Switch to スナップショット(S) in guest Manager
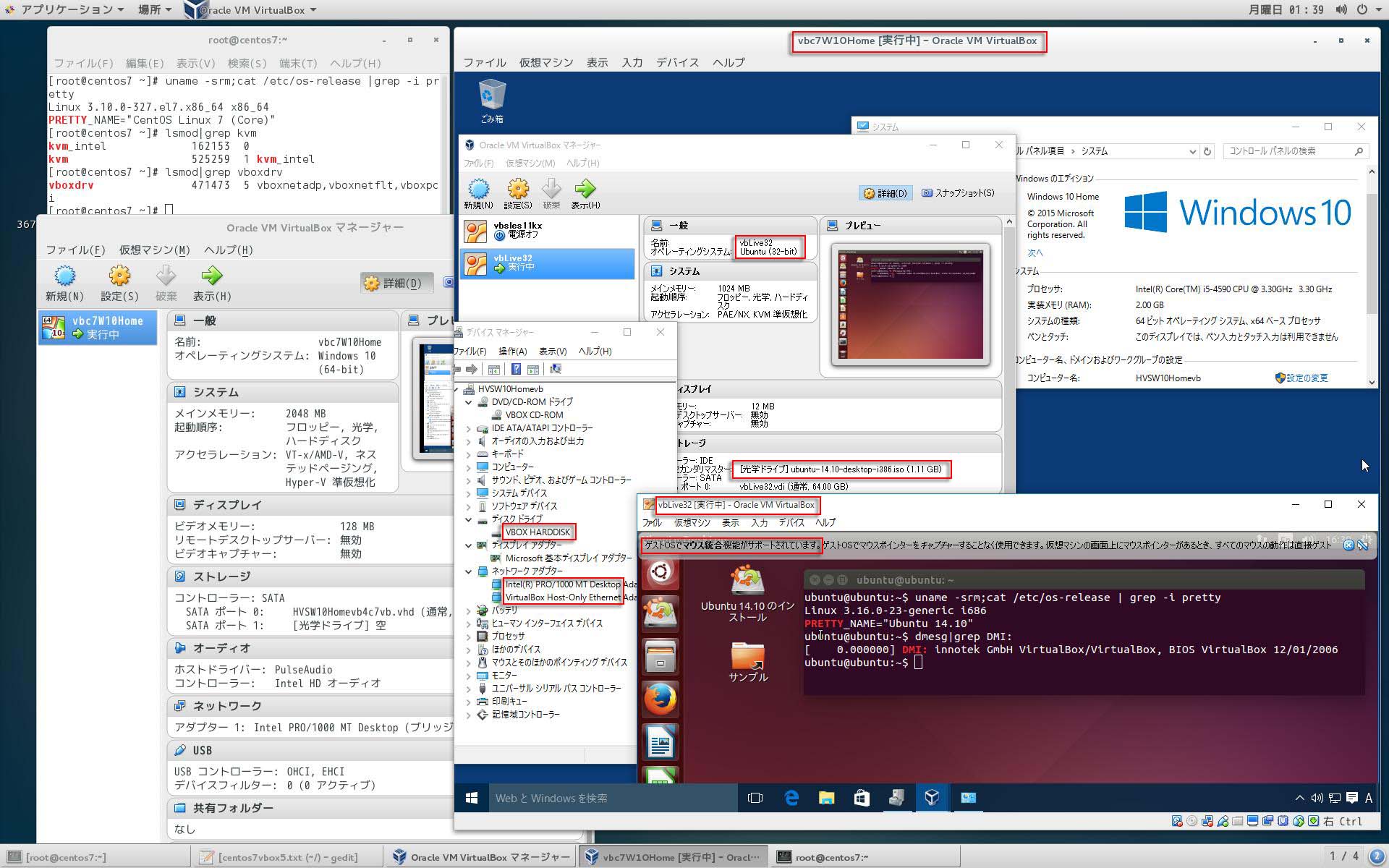Screen dimensions: 1389x868 pos(958,193)
